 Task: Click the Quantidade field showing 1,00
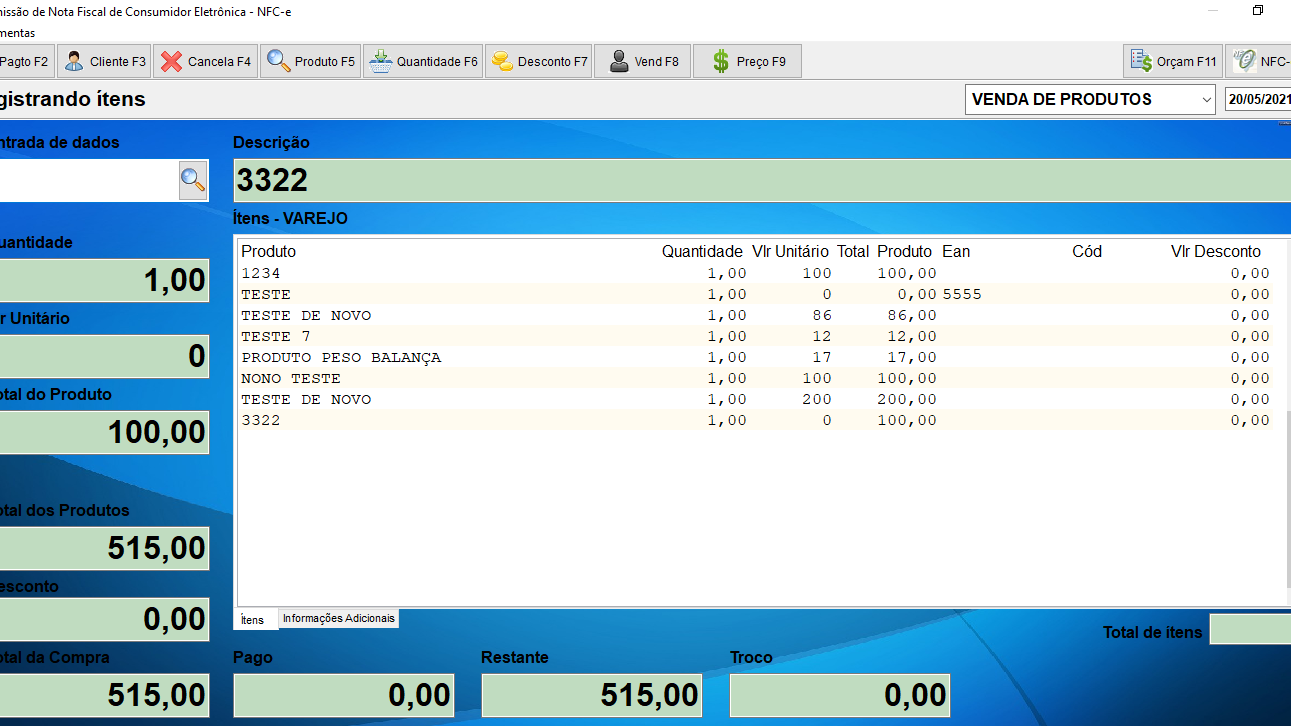104,280
